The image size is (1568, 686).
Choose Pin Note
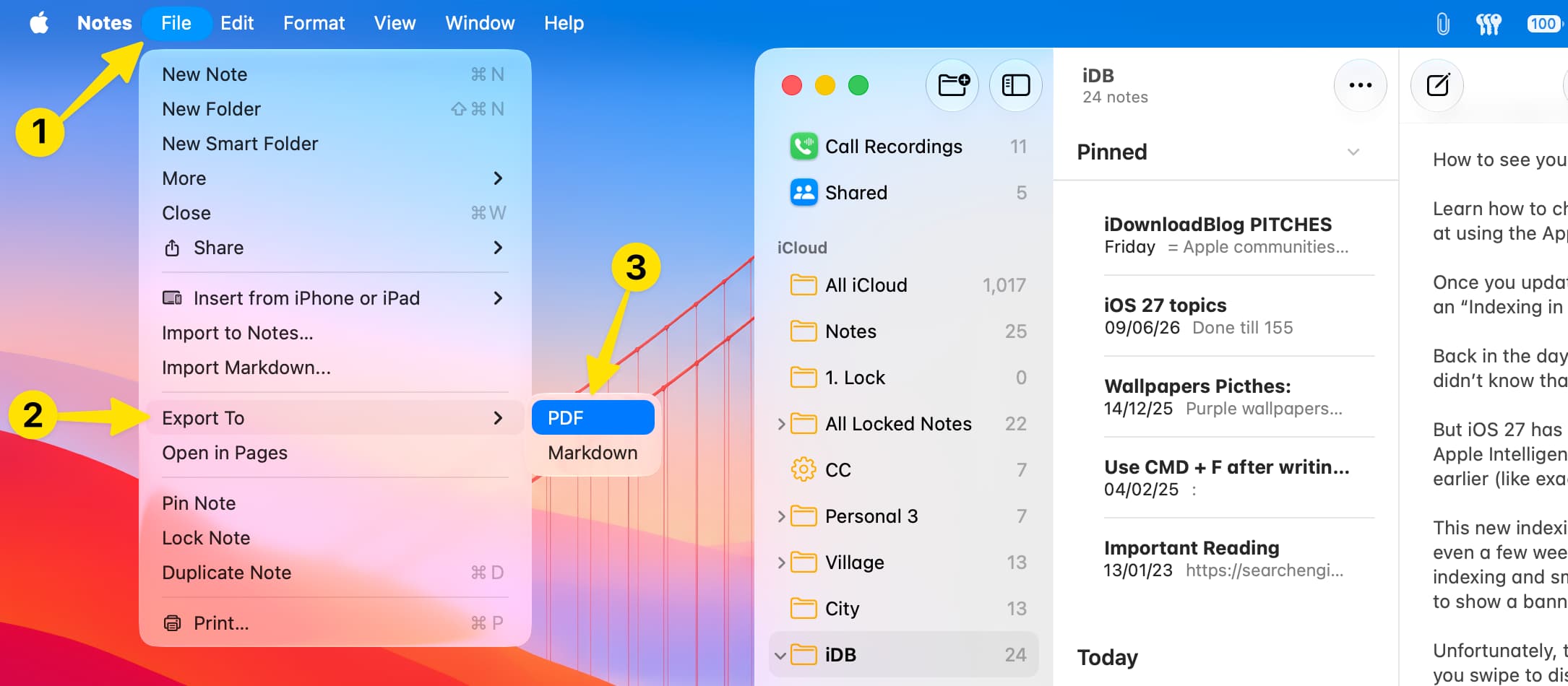(335, 503)
